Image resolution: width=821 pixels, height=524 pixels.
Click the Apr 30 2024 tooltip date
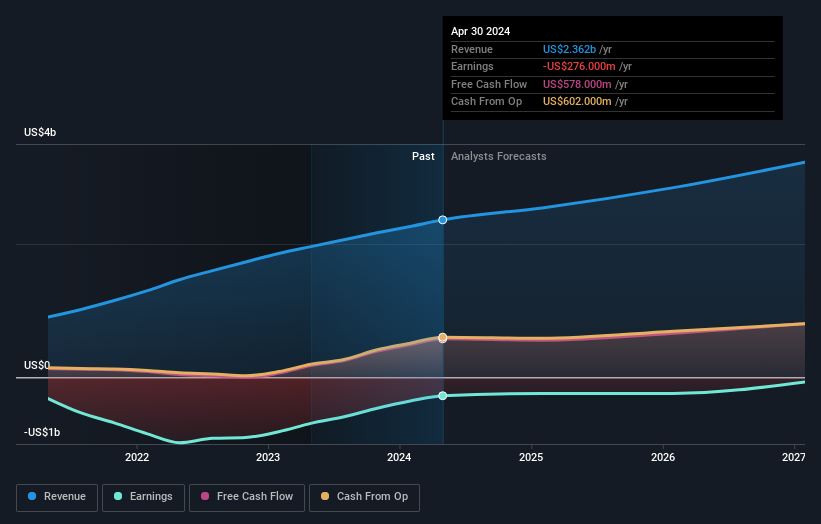(481, 31)
